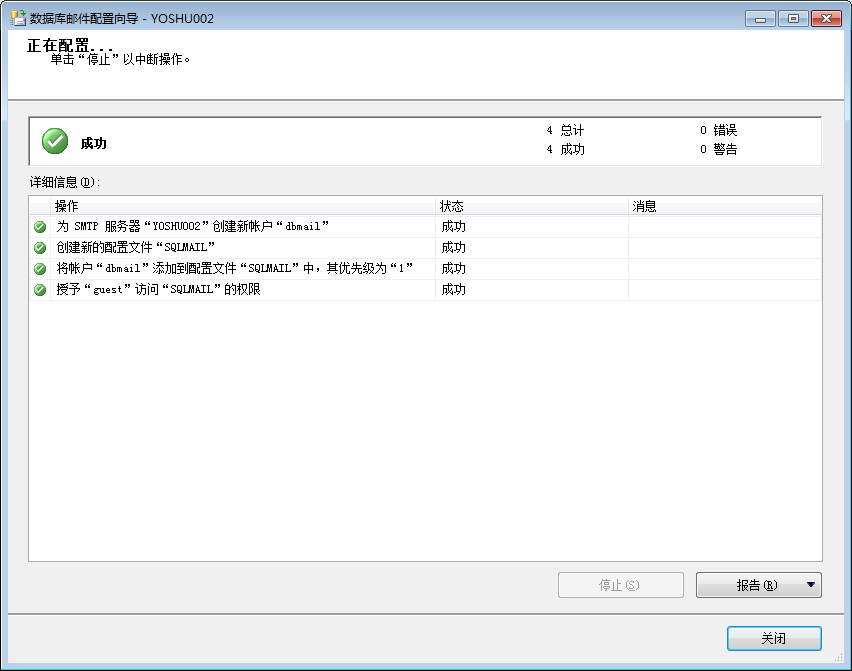Minimize the wizard window
The height and width of the screenshot is (671, 852).
tap(760, 19)
